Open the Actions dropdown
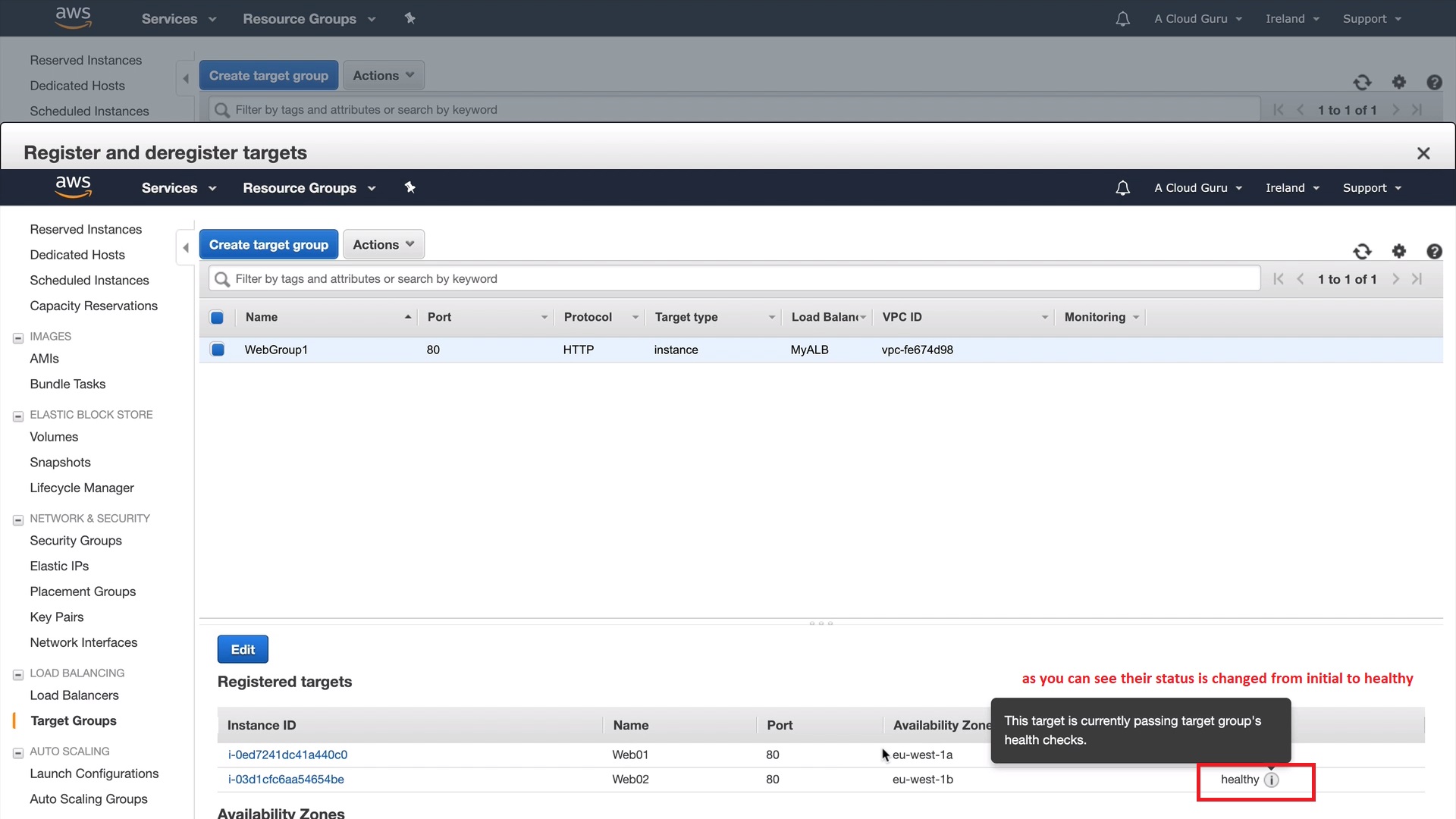This screenshot has width=1456, height=819. click(x=383, y=245)
